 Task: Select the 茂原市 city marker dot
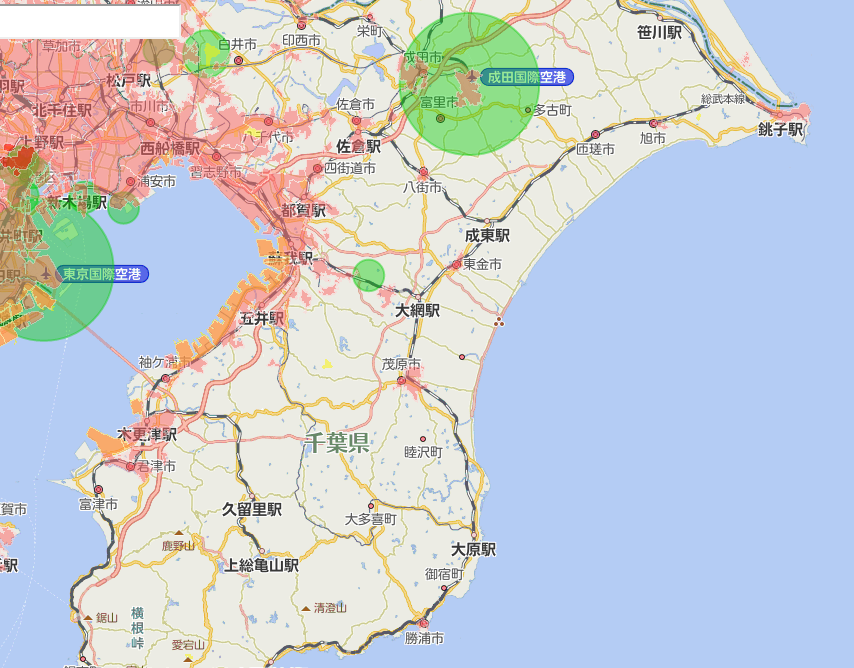401,380
